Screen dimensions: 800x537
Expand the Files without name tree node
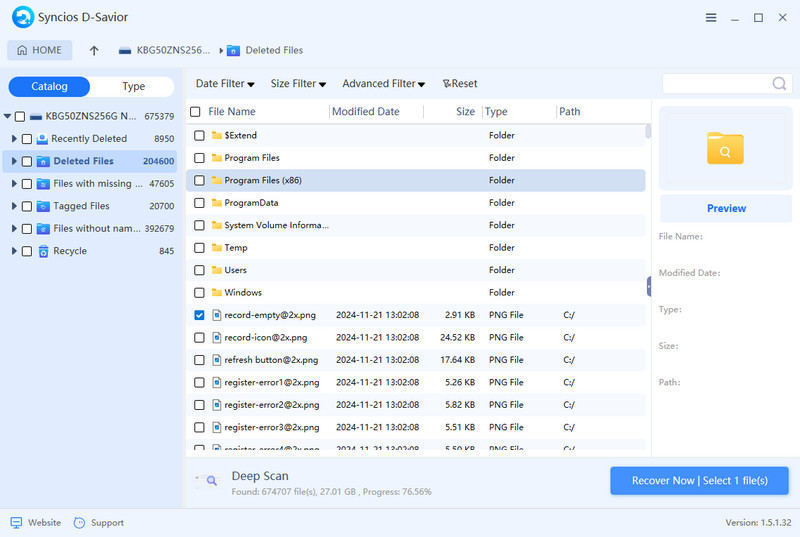14,229
